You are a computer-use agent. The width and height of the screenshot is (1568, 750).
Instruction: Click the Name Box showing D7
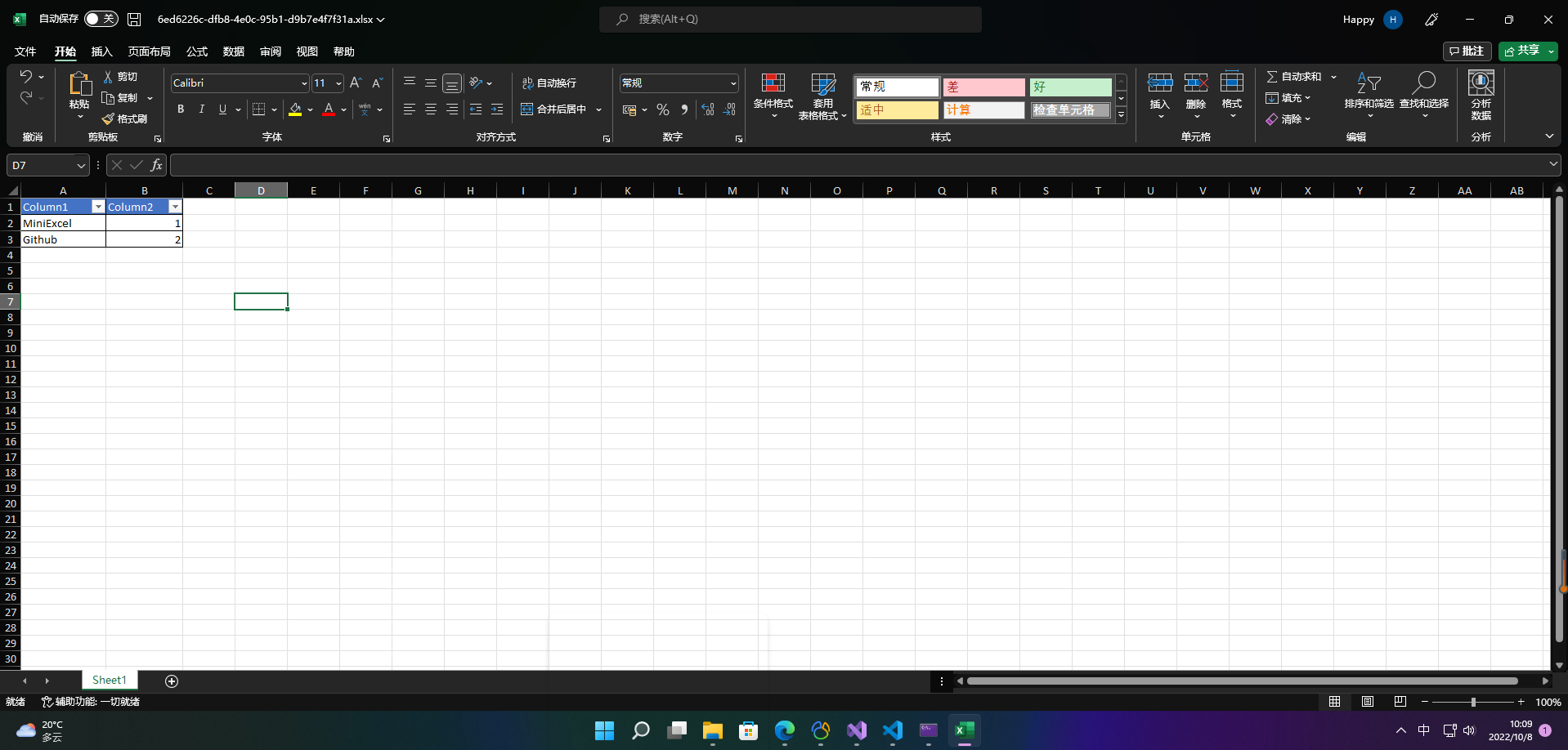point(41,164)
